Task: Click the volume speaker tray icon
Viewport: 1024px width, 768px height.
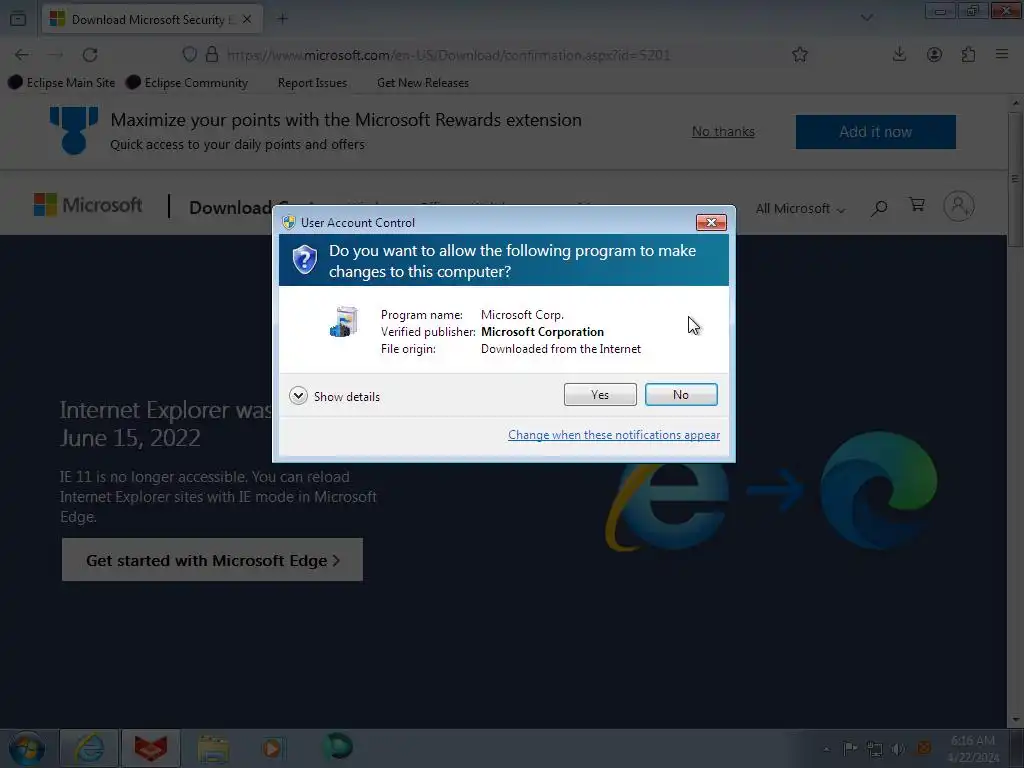Action: (899, 749)
